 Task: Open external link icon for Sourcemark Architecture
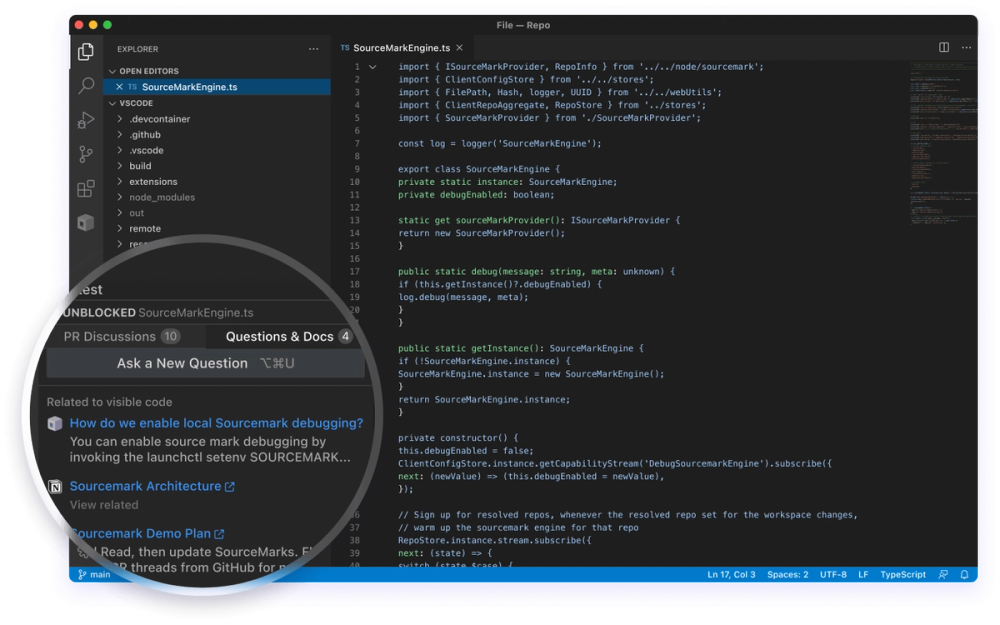230,487
